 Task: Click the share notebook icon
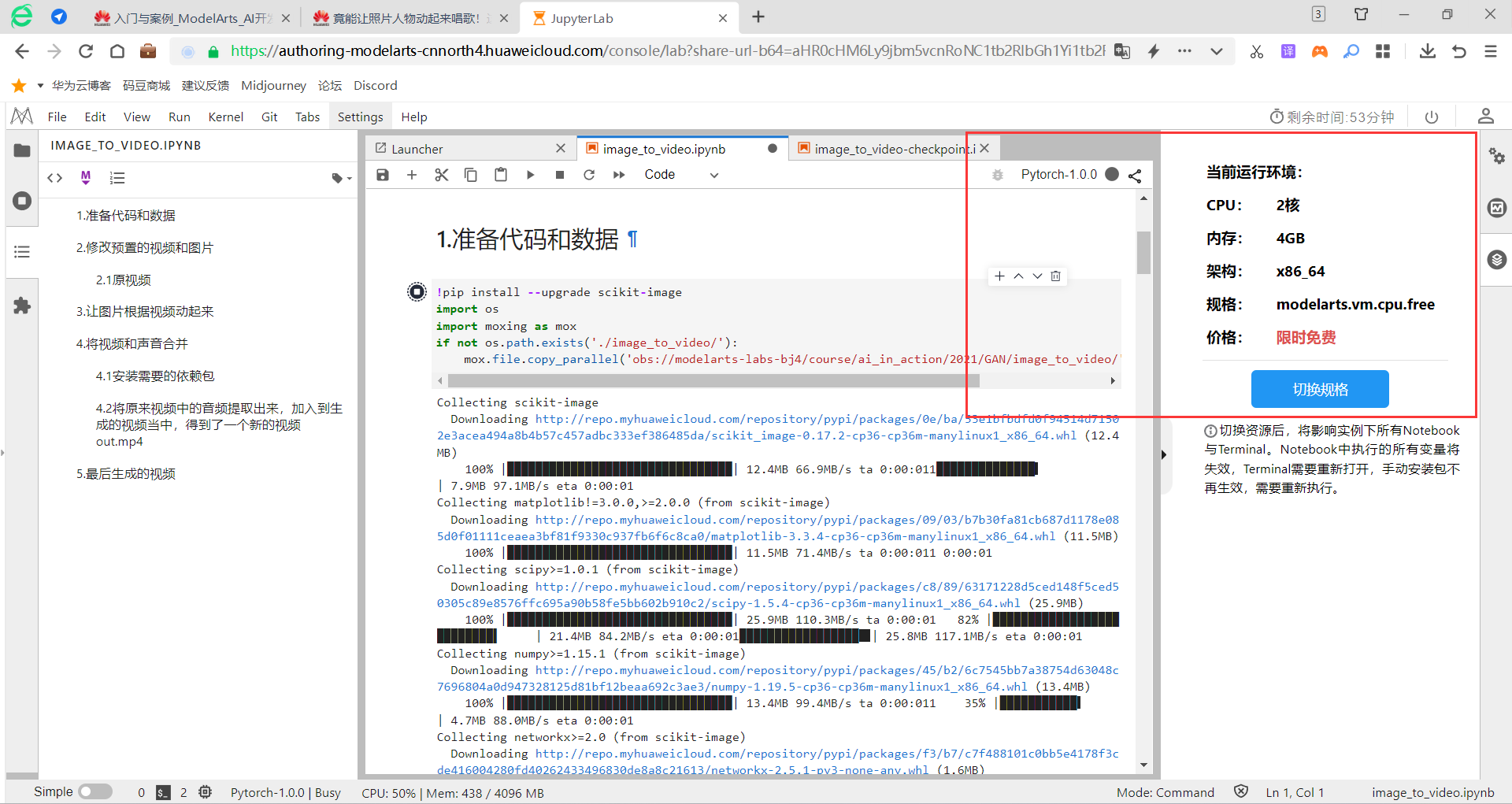[x=1135, y=176]
